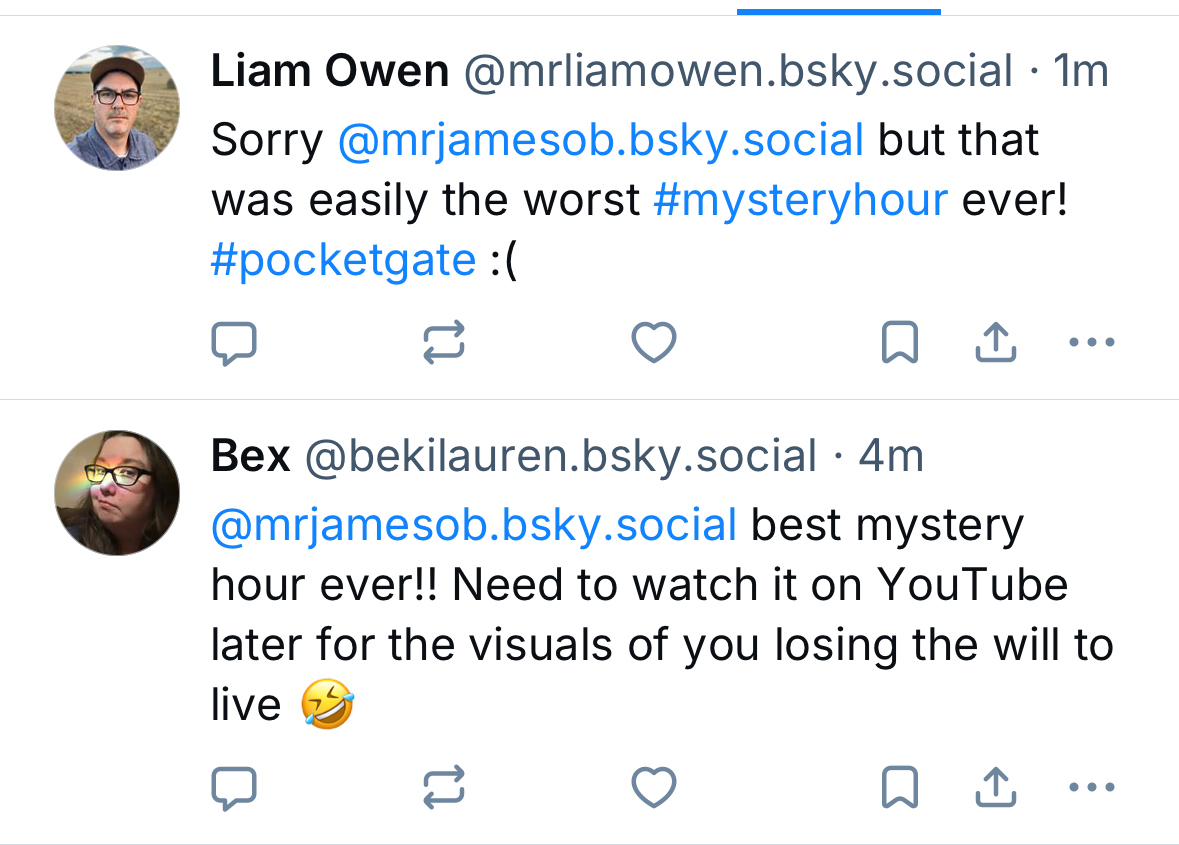
Task: Open @mrjamesob.bsky.social mention in Liam's post
Action: point(600,141)
